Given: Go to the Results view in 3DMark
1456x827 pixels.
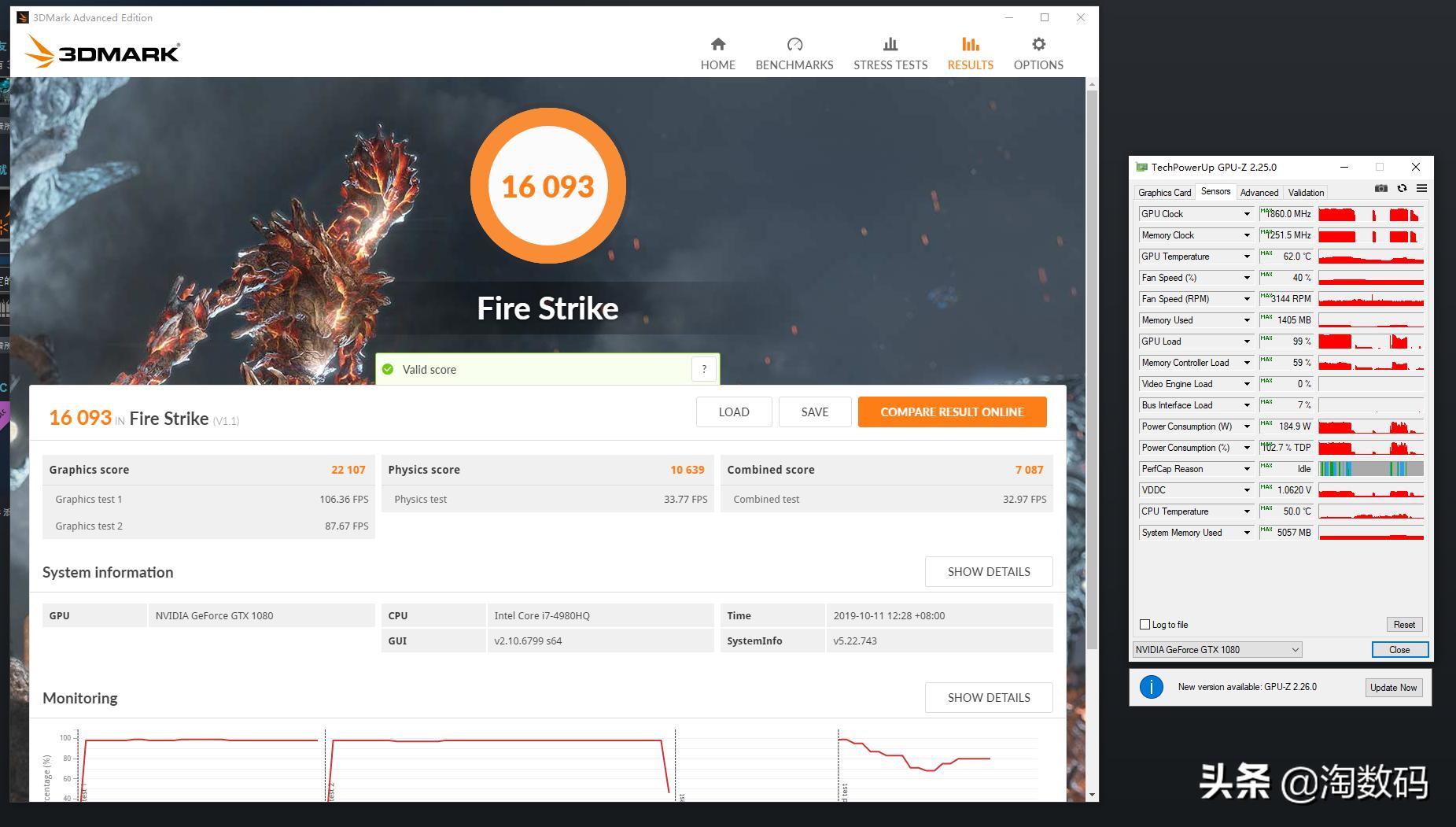Looking at the screenshot, I should point(969,53).
